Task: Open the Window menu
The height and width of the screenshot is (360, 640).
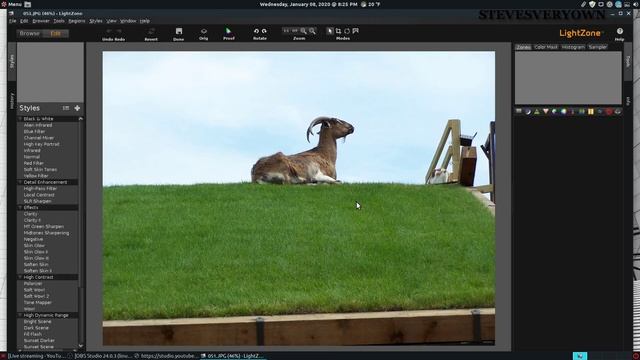Action: (x=128, y=21)
